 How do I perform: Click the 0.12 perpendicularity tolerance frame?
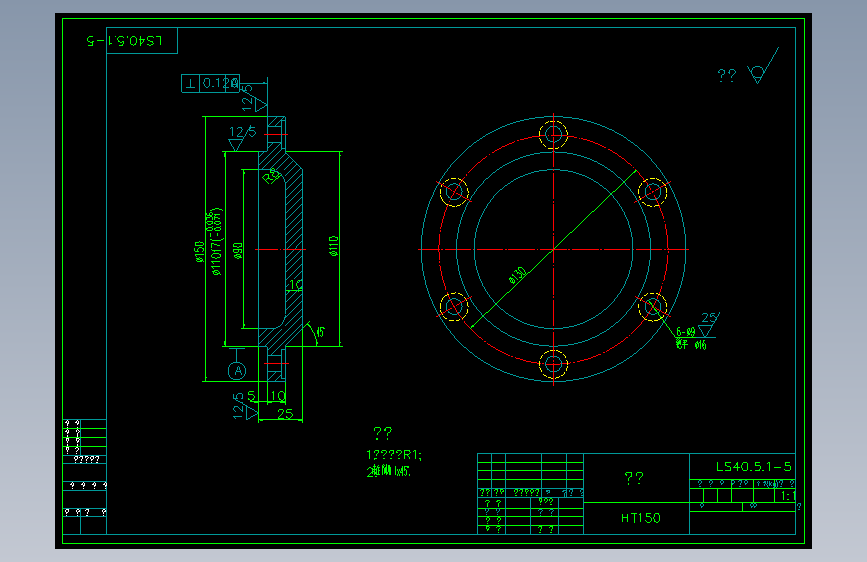pos(210,84)
